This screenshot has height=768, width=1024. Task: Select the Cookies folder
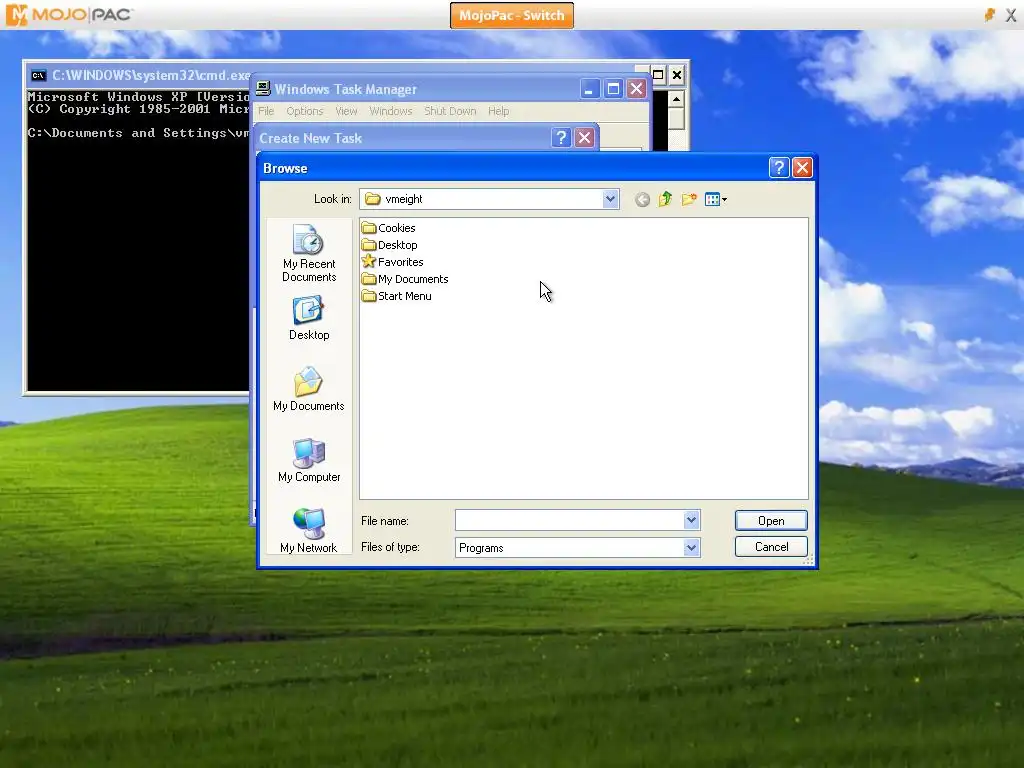tap(389, 228)
